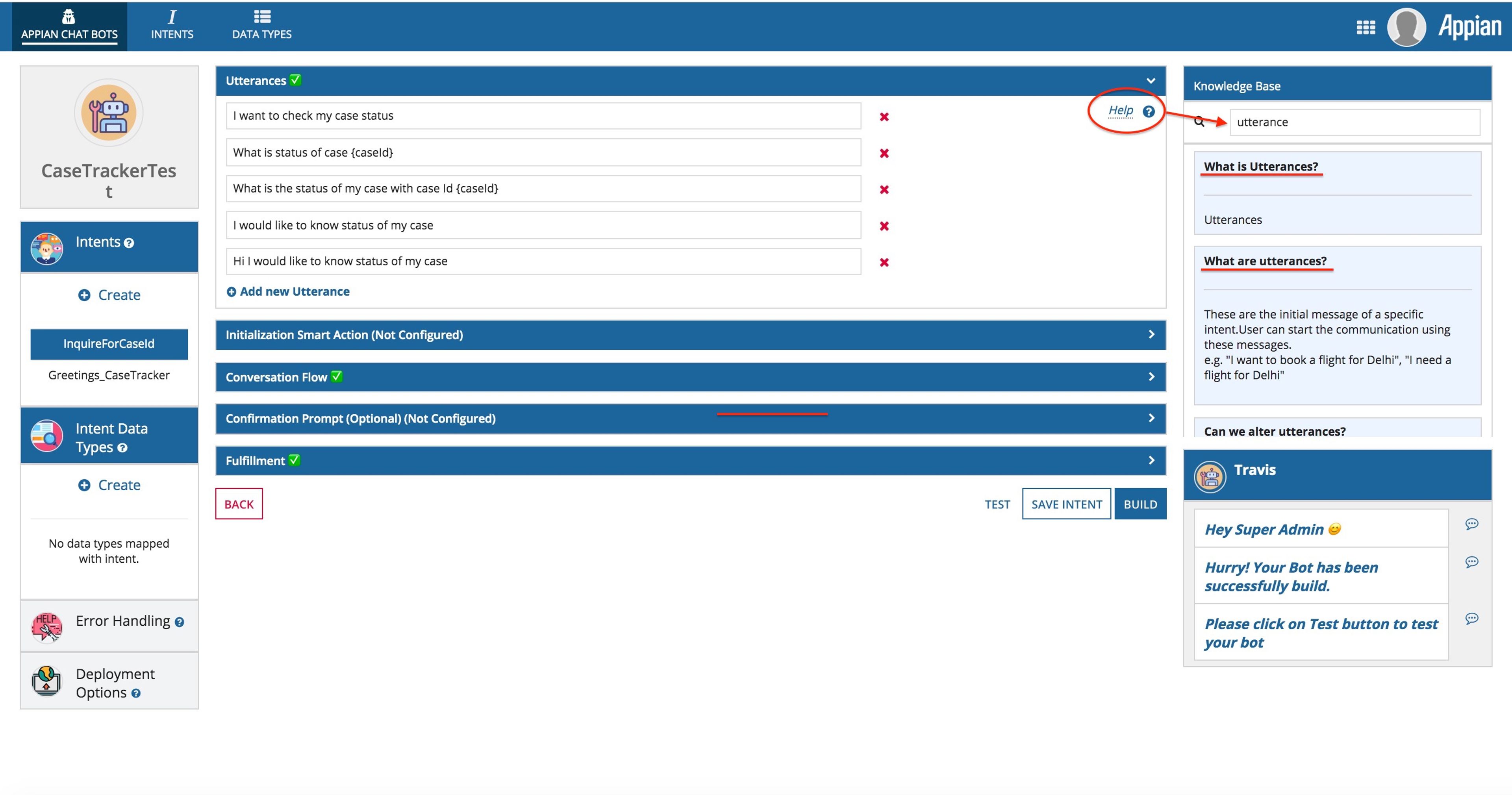The width and height of the screenshot is (1512, 795).
Task: Click the green checkmark on Fulfillment header
Action: tap(294, 460)
